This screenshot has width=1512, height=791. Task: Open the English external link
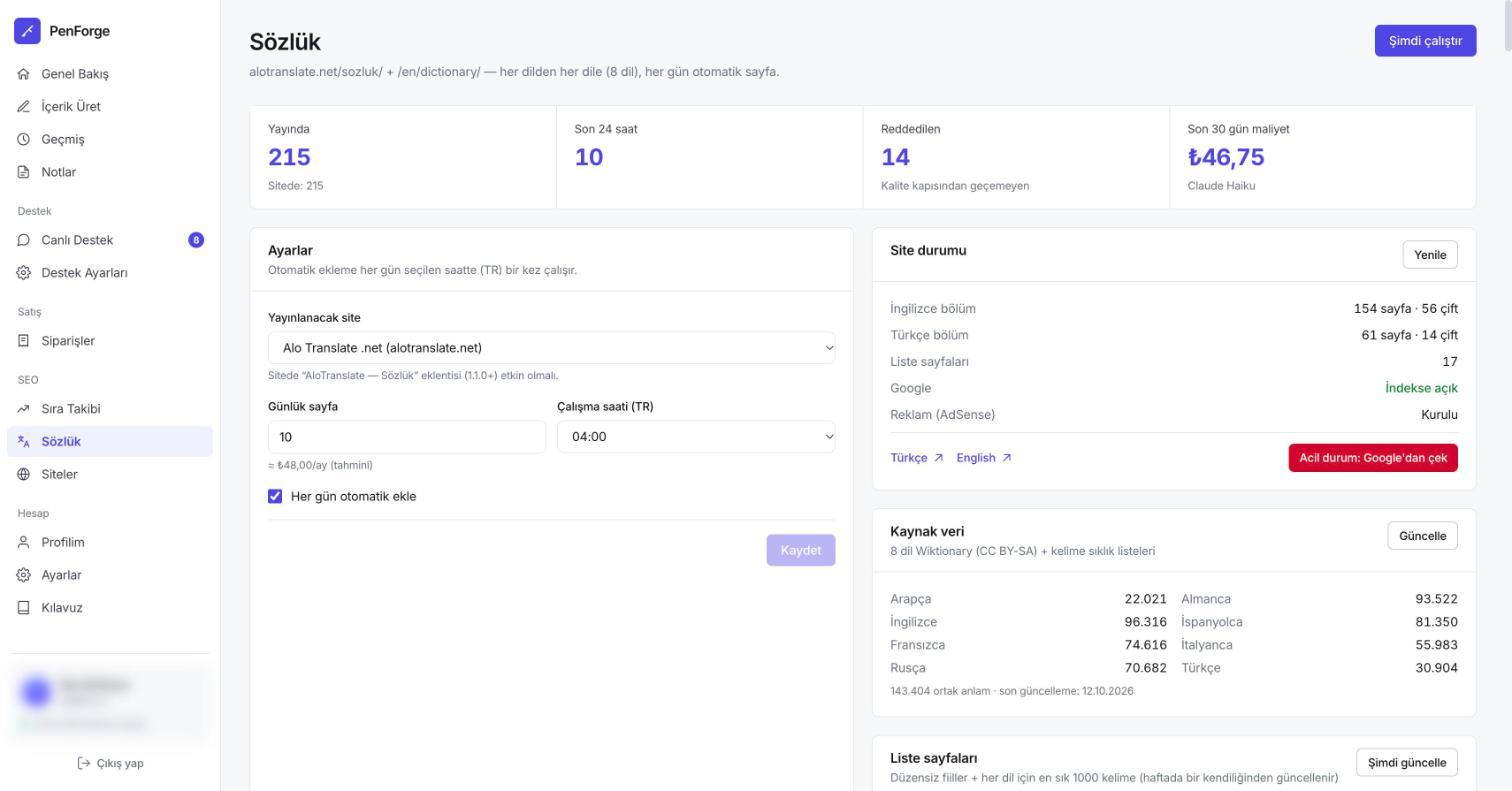pyautogui.click(x=983, y=458)
